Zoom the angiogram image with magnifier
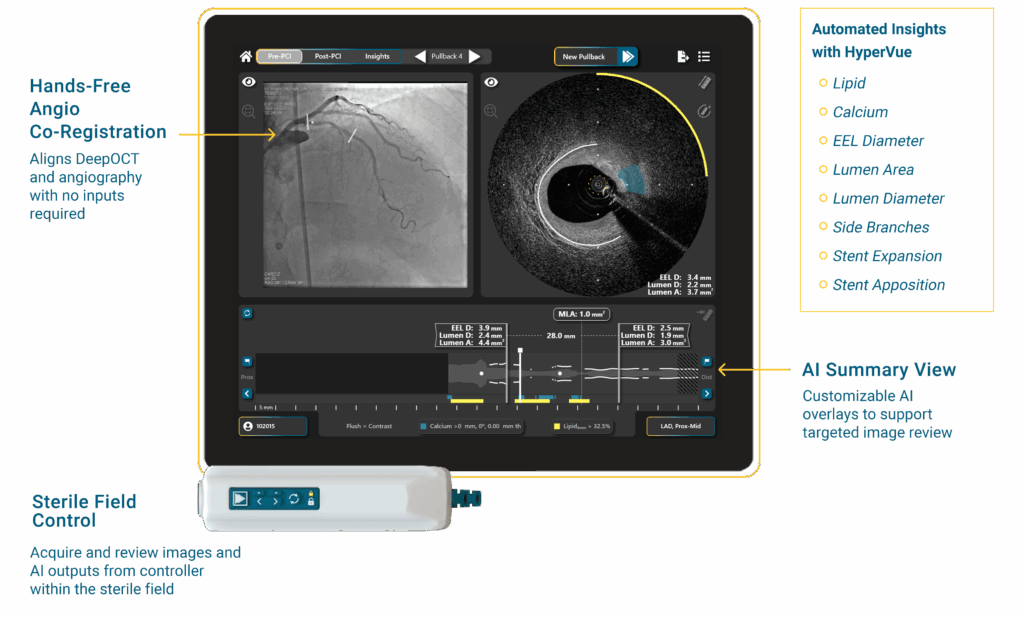This screenshot has width=1024, height=617. coord(248,111)
